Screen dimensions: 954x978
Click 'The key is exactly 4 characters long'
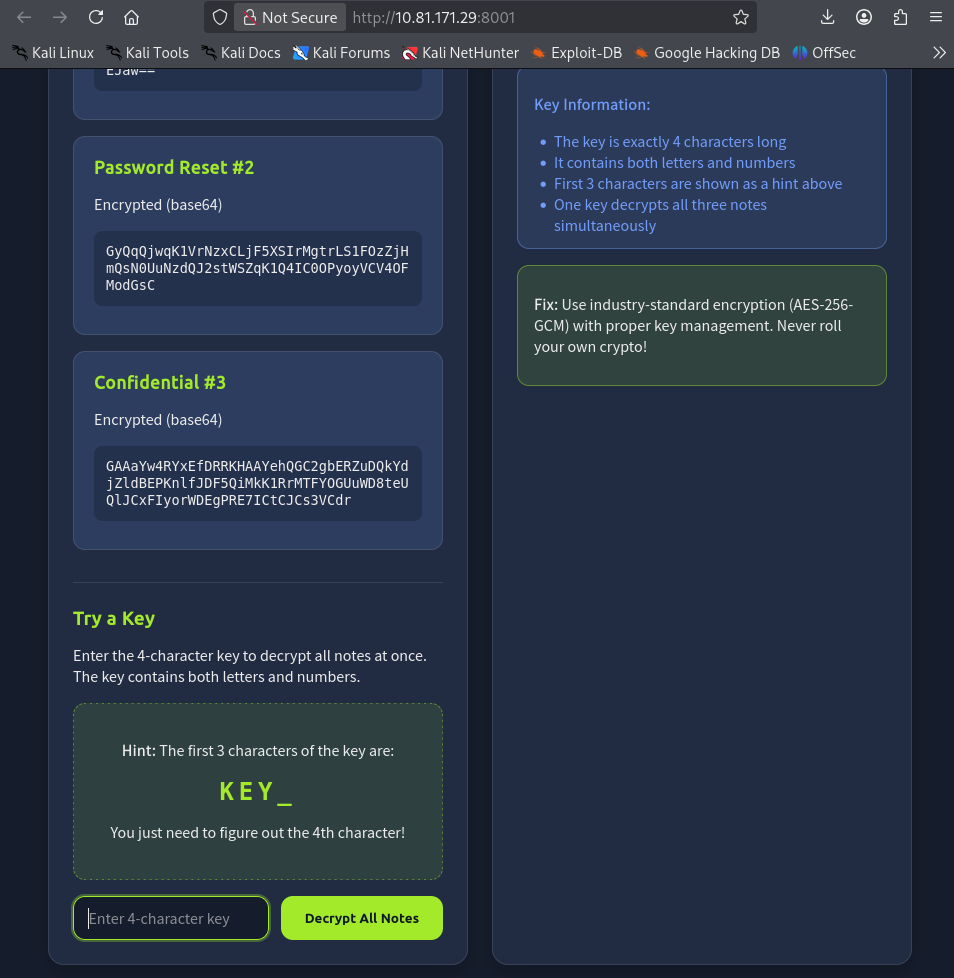pos(670,142)
